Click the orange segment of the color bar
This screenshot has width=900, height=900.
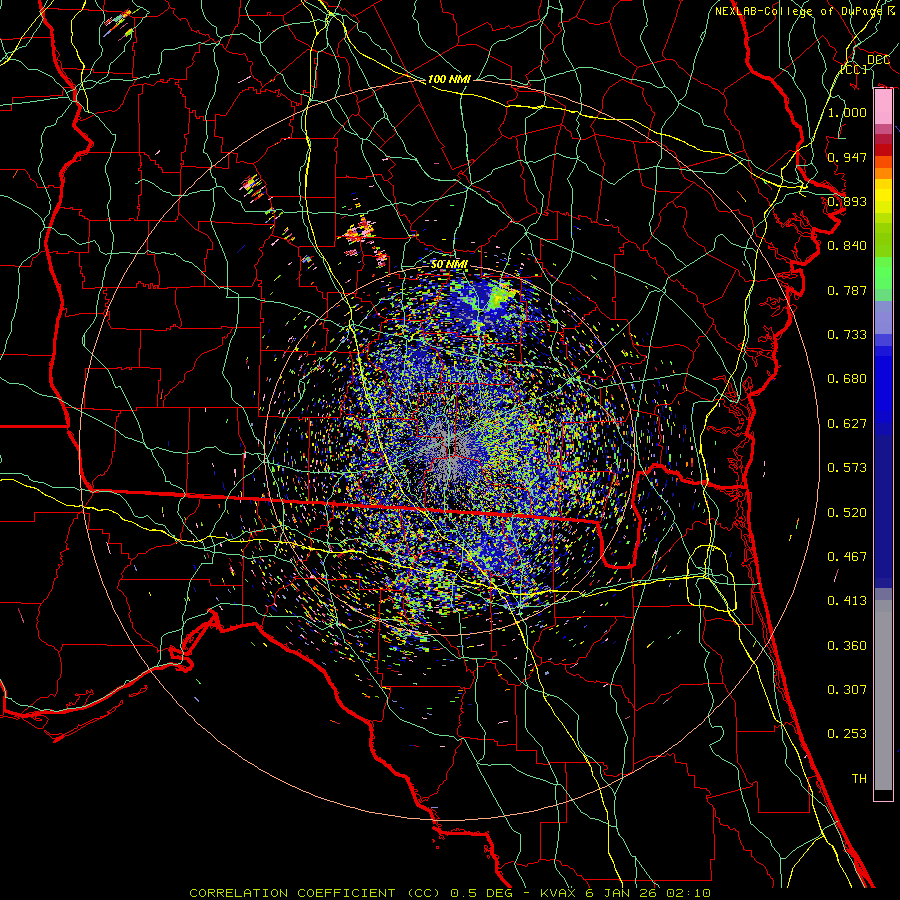(x=883, y=168)
